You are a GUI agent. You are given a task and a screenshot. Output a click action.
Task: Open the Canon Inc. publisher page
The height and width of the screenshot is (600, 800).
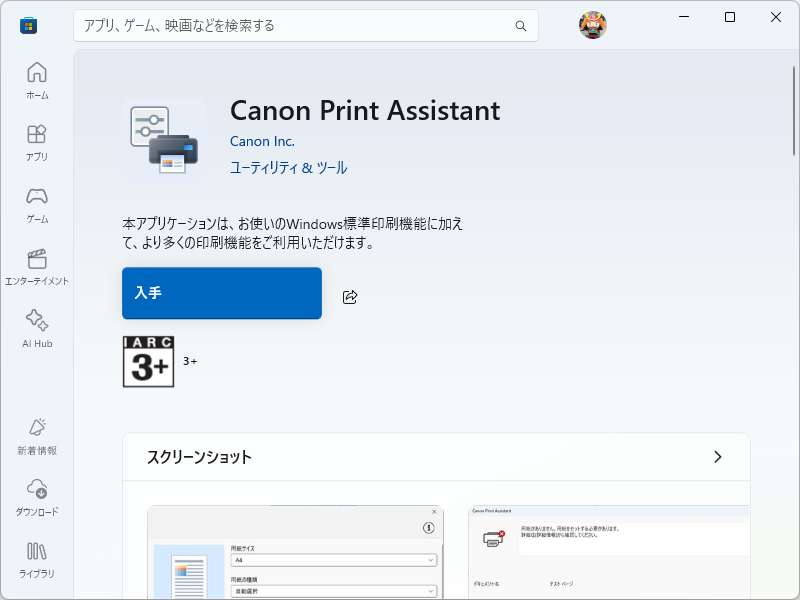click(262, 141)
